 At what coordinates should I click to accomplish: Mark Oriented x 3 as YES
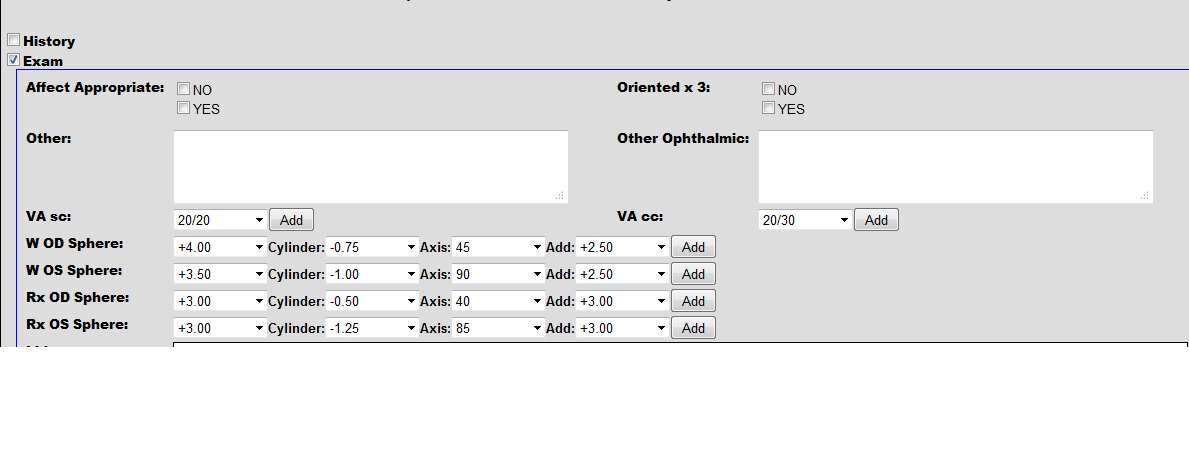(x=769, y=108)
